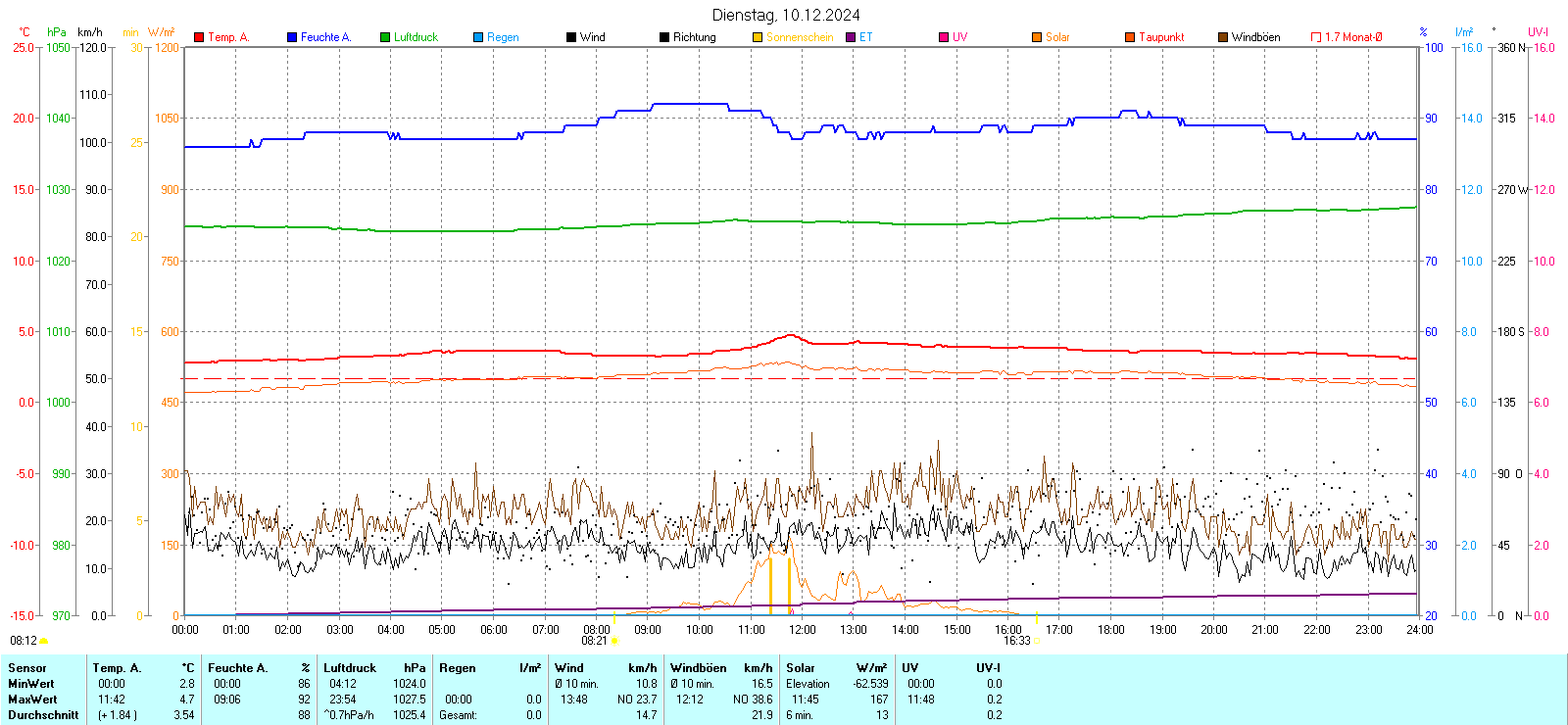This screenshot has width=1568, height=725.
Task: Click the MaxWert row label
Action: 32,700
